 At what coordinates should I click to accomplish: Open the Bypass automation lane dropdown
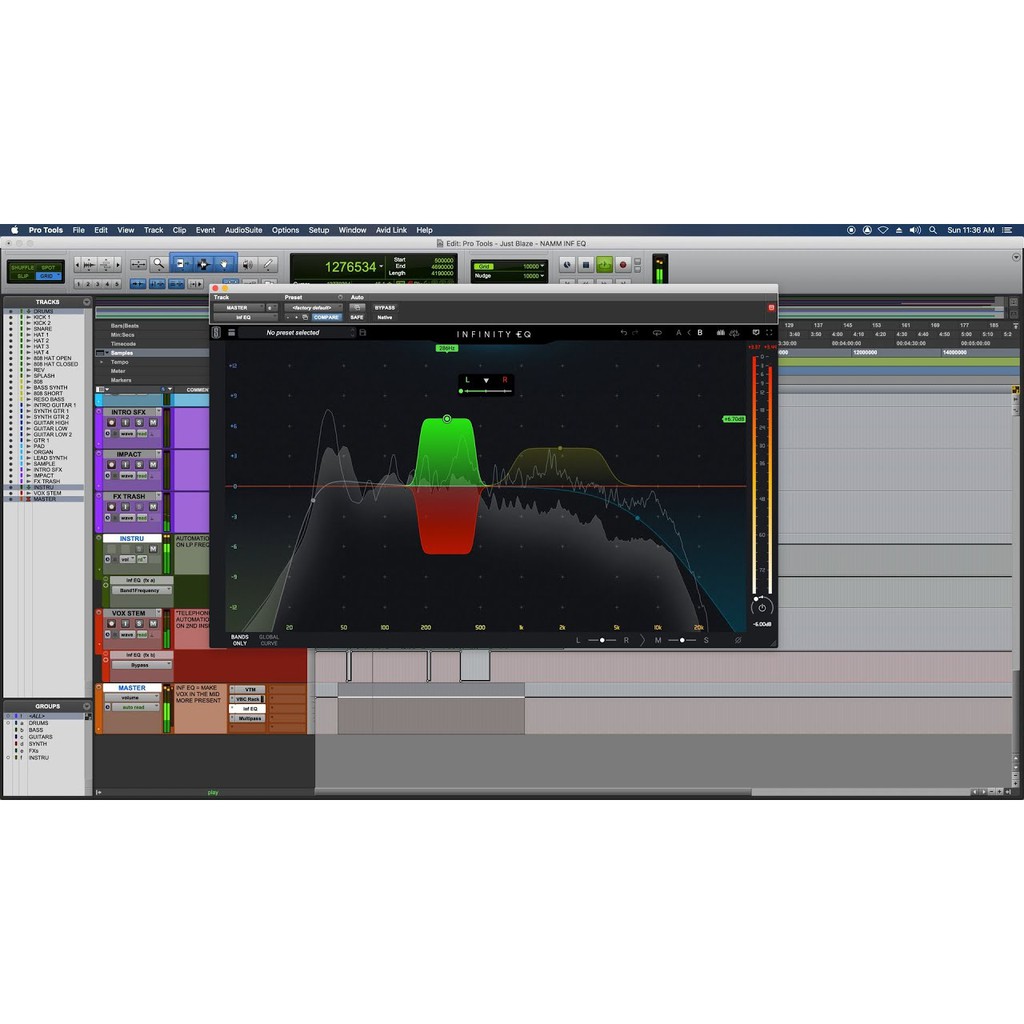tap(141, 665)
